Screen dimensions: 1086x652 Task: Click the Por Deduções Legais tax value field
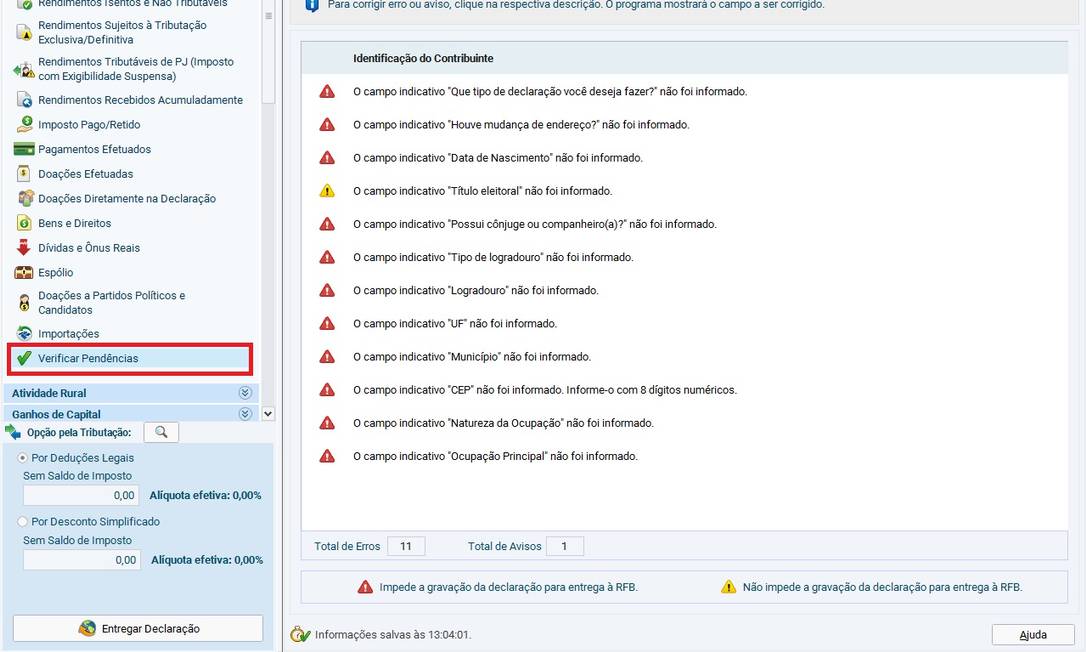click(81, 495)
